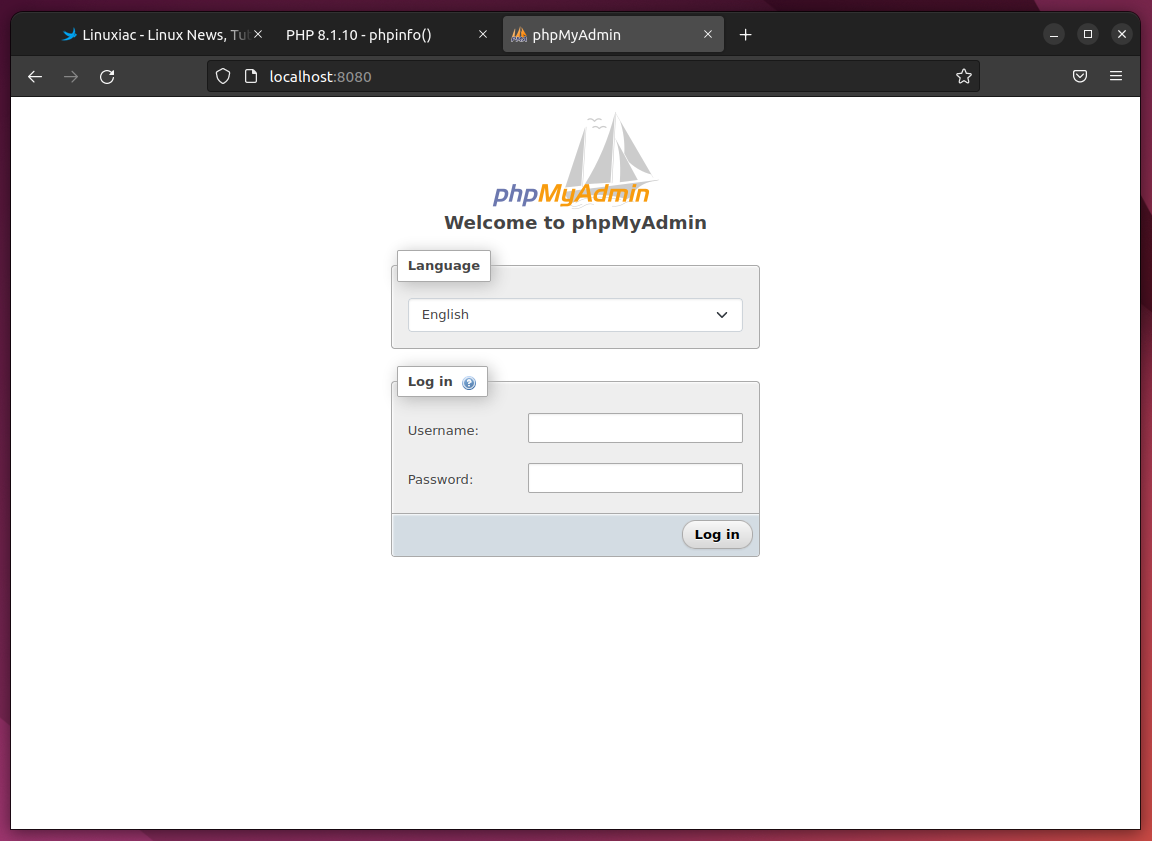Open a new browser tab
The width and height of the screenshot is (1152, 841).
click(746, 35)
